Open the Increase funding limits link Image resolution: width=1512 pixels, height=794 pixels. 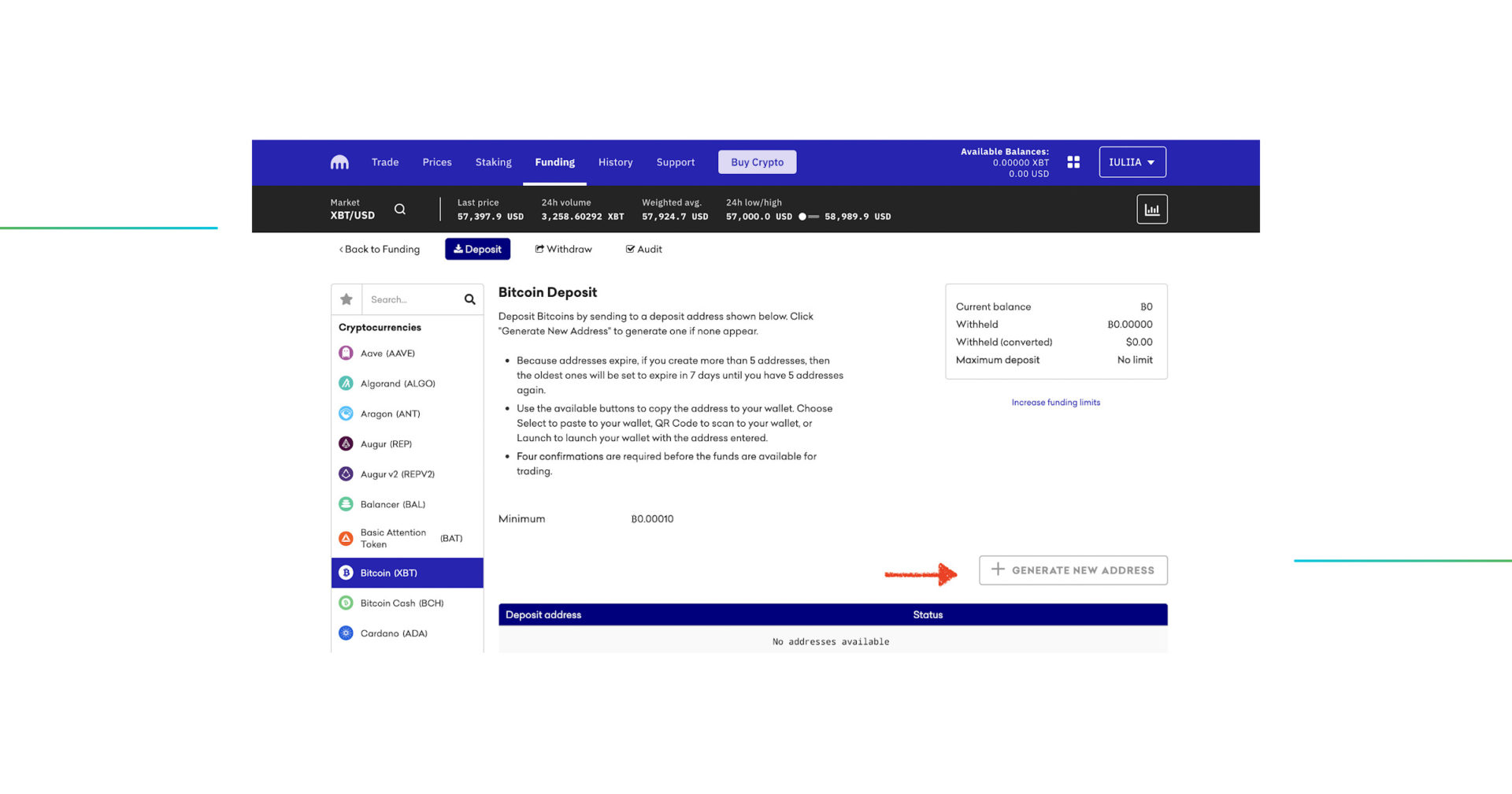pyautogui.click(x=1055, y=402)
